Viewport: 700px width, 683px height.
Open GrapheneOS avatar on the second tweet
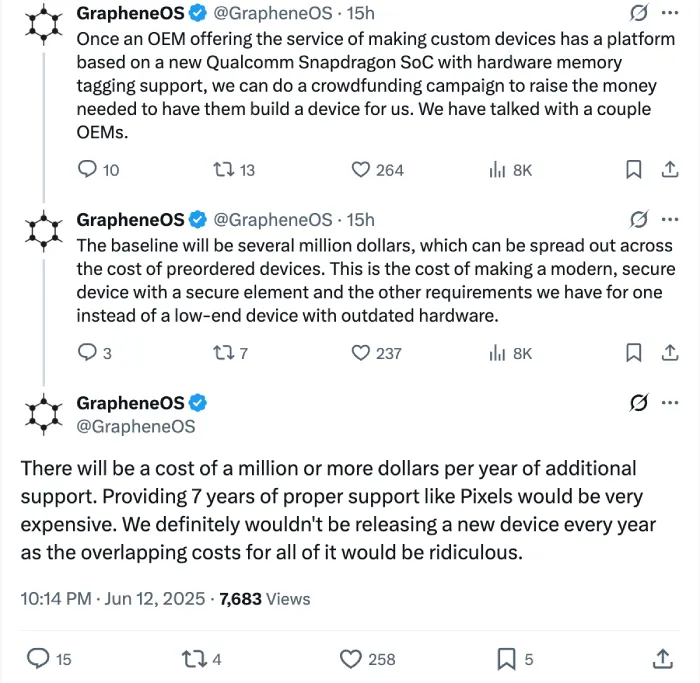pos(44,231)
